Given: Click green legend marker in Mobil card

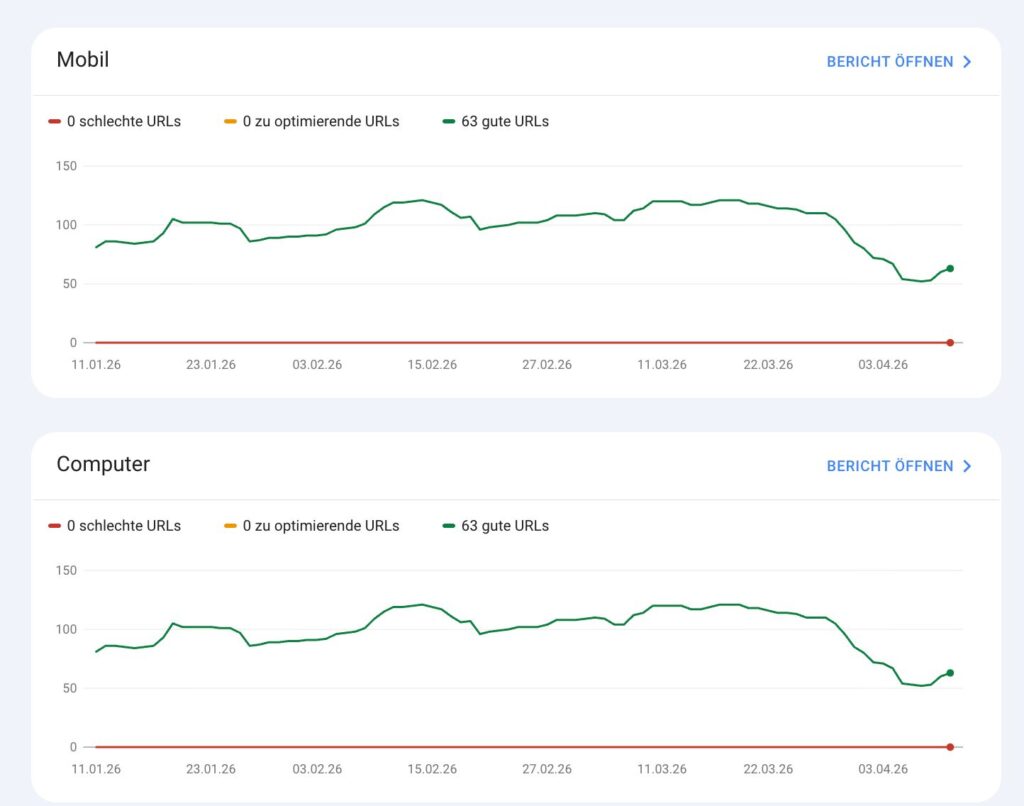Looking at the screenshot, I should [449, 122].
